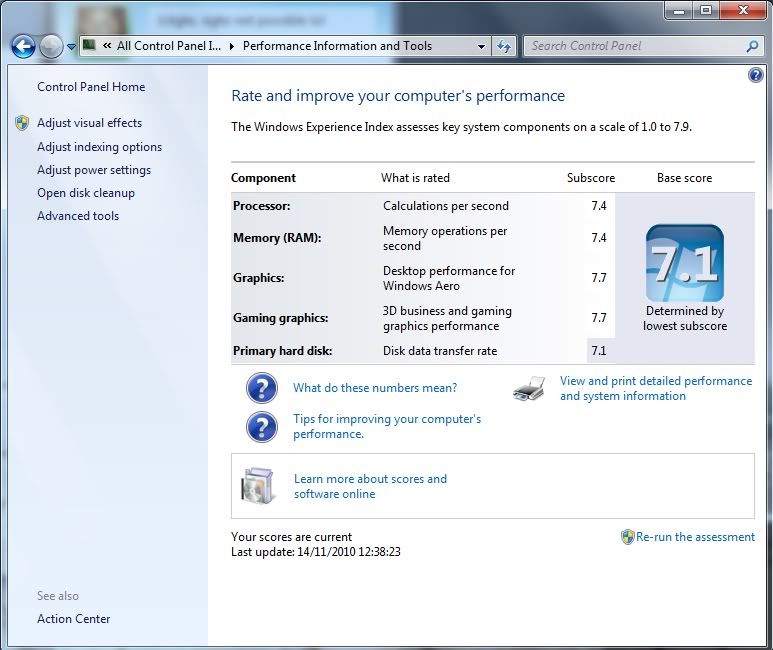
Task: Click 'Last update: 14/11/2010 12:38:23' text
Action: tap(316, 552)
